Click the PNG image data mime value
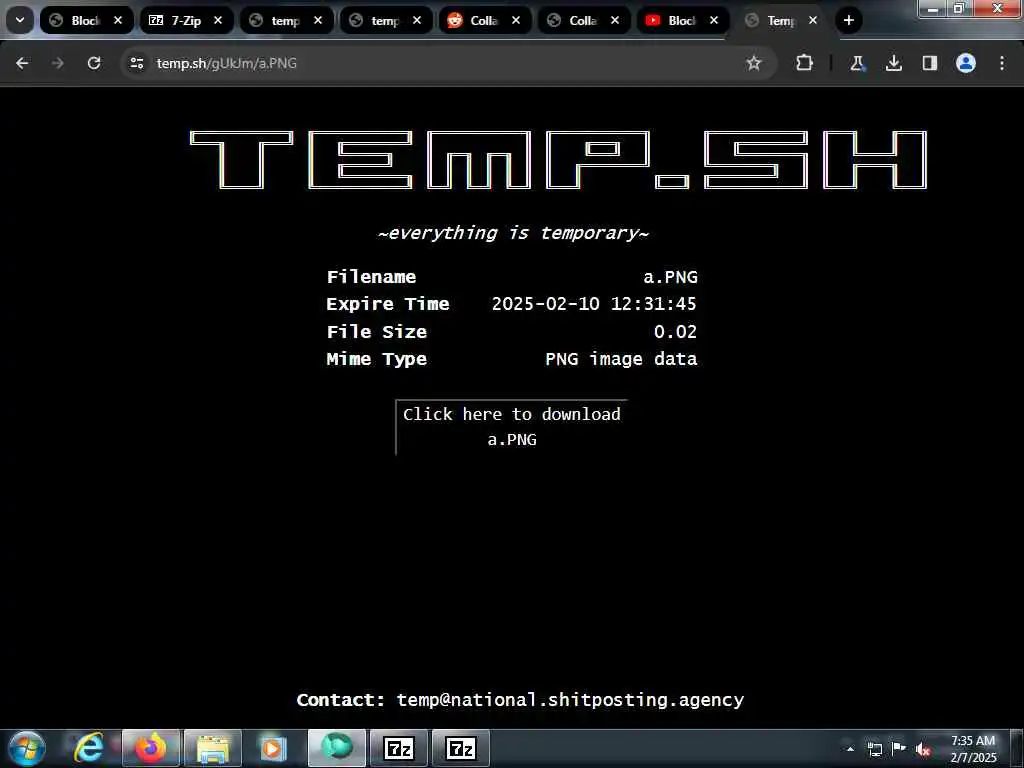 click(x=621, y=359)
